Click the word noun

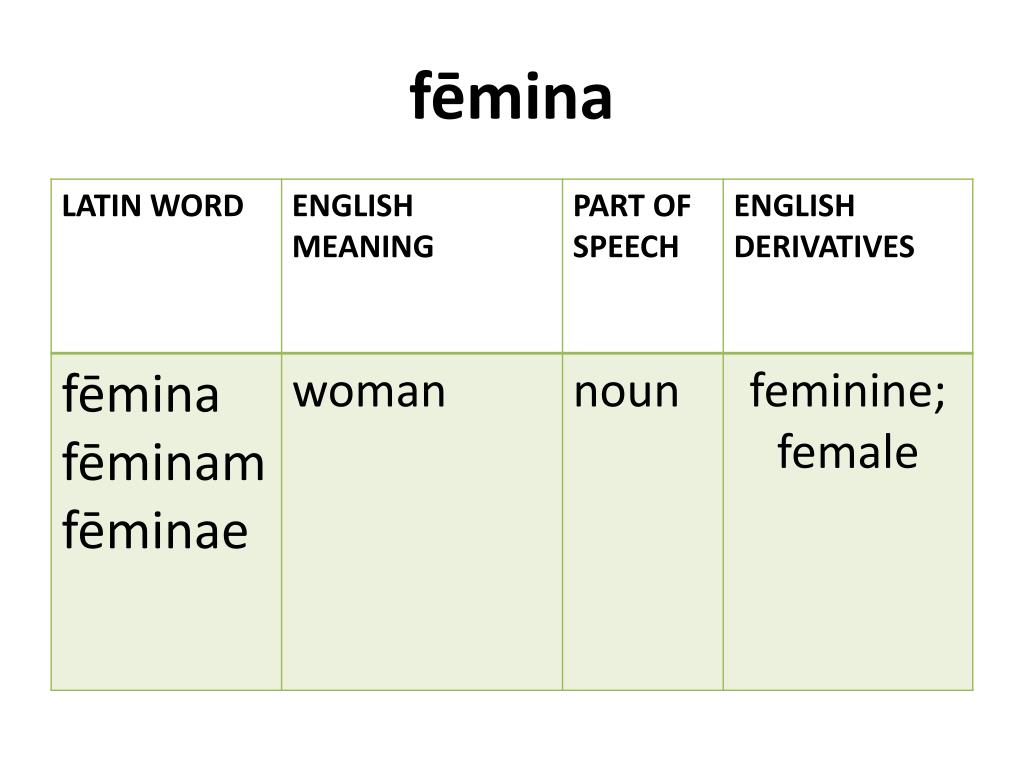(626, 392)
